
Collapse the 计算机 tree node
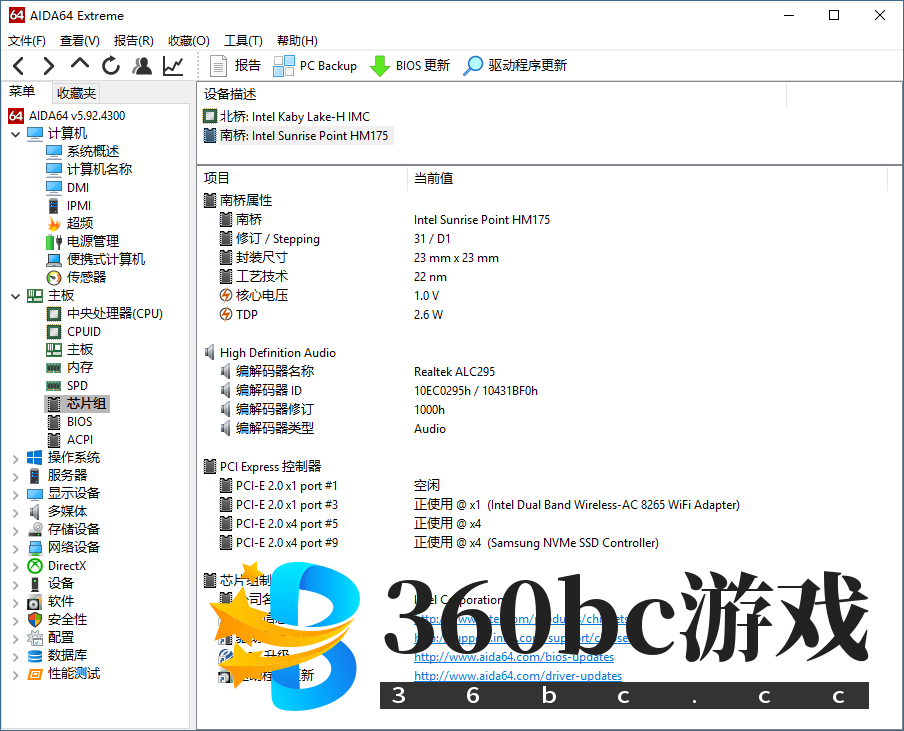click(x=15, y=134)
